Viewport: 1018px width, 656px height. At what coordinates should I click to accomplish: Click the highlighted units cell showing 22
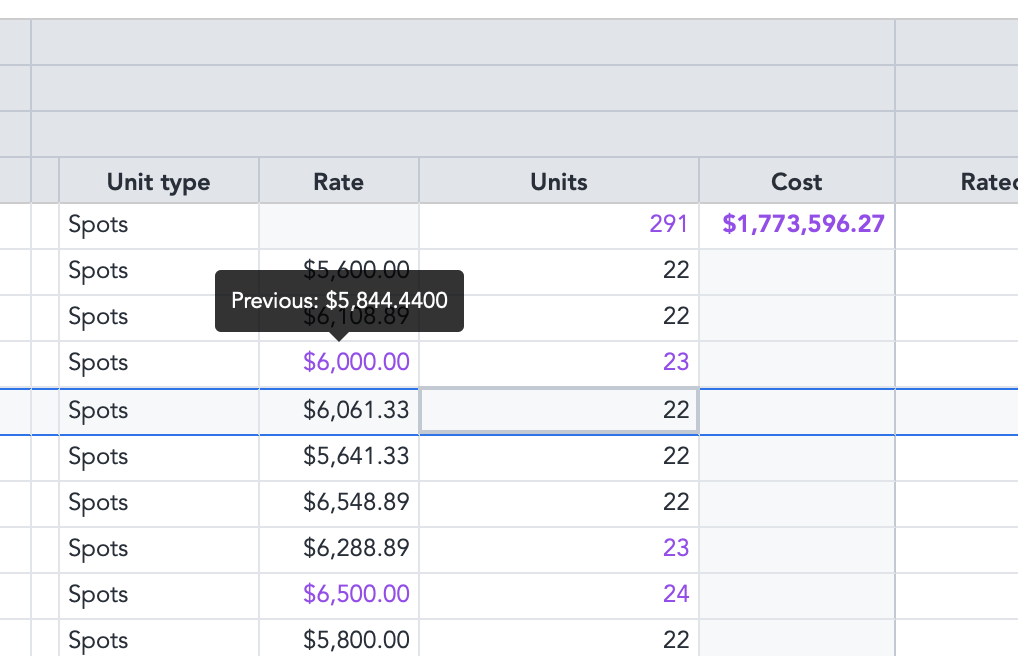pos(559,410)
